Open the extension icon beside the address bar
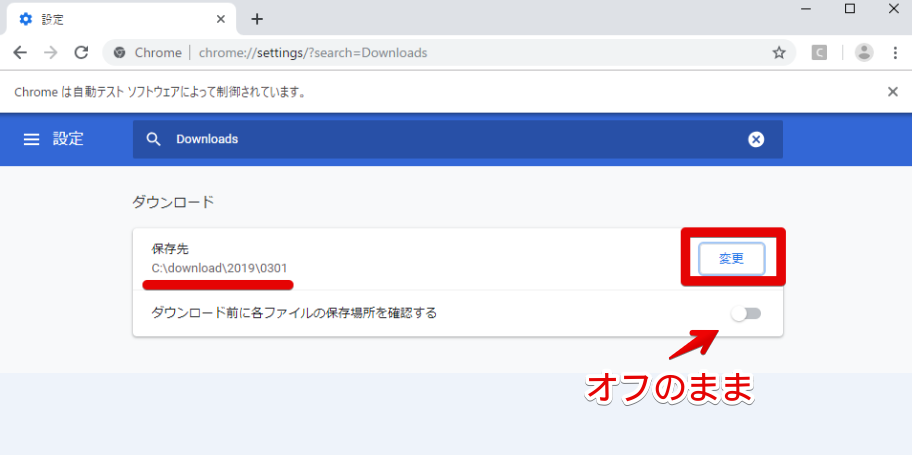The image size is (912, 455). (x=819, y=53)
